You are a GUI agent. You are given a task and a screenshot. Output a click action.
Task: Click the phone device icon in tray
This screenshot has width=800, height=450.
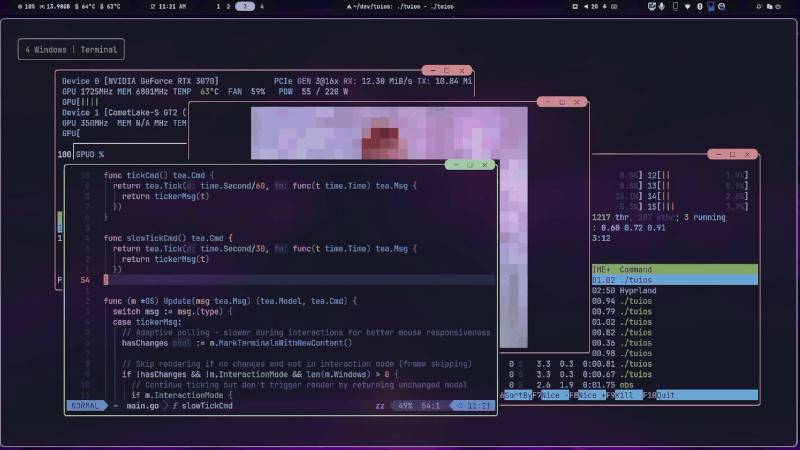pos(676,6)
